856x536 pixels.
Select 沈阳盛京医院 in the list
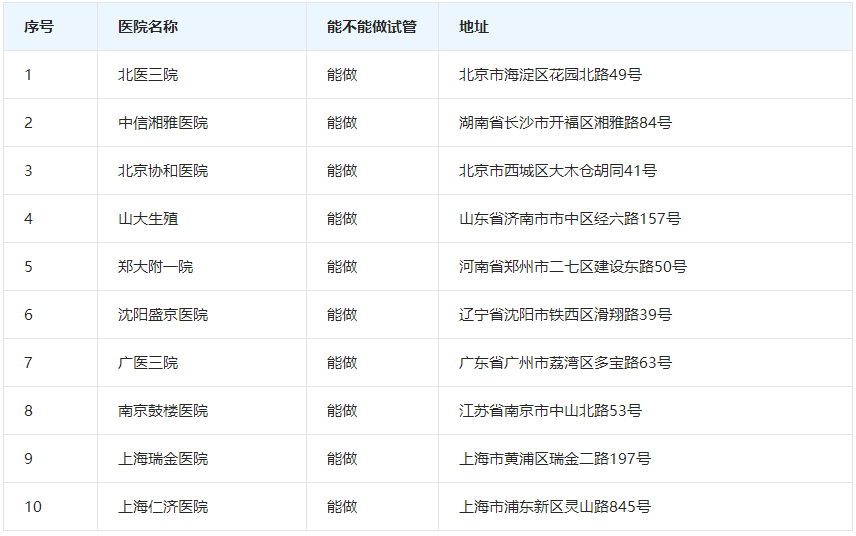[163, 315]
